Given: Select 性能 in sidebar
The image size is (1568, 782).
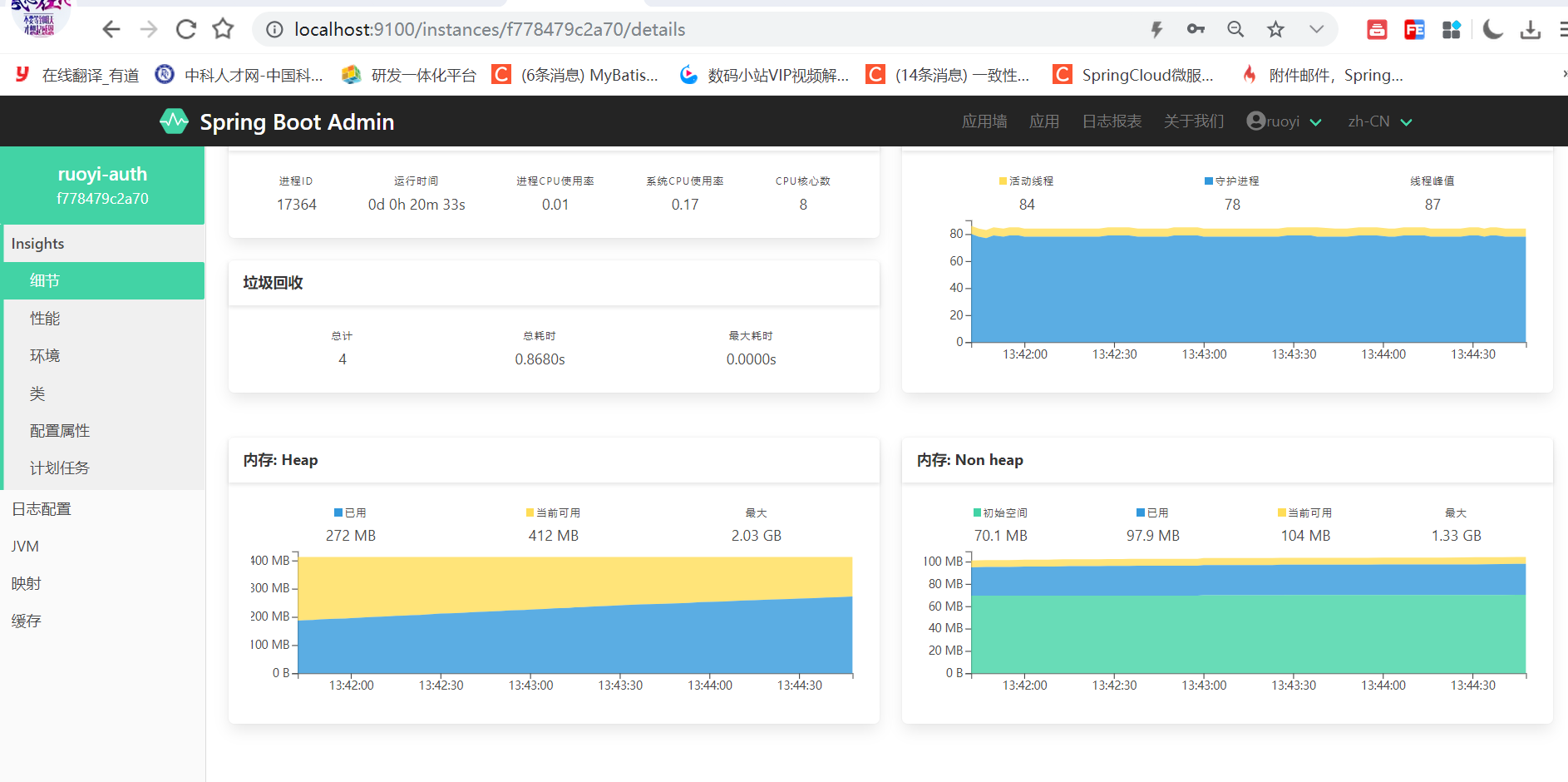Looking at the screenshot, I should point(104,319).
